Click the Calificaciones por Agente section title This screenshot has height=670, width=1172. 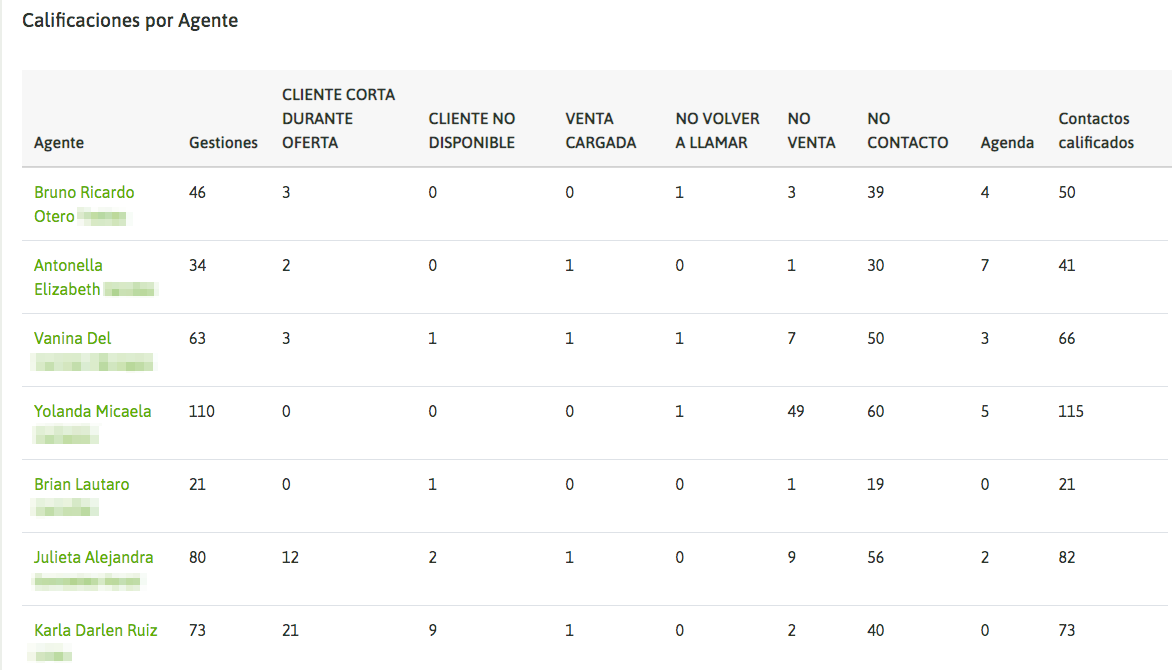[130, 20]
